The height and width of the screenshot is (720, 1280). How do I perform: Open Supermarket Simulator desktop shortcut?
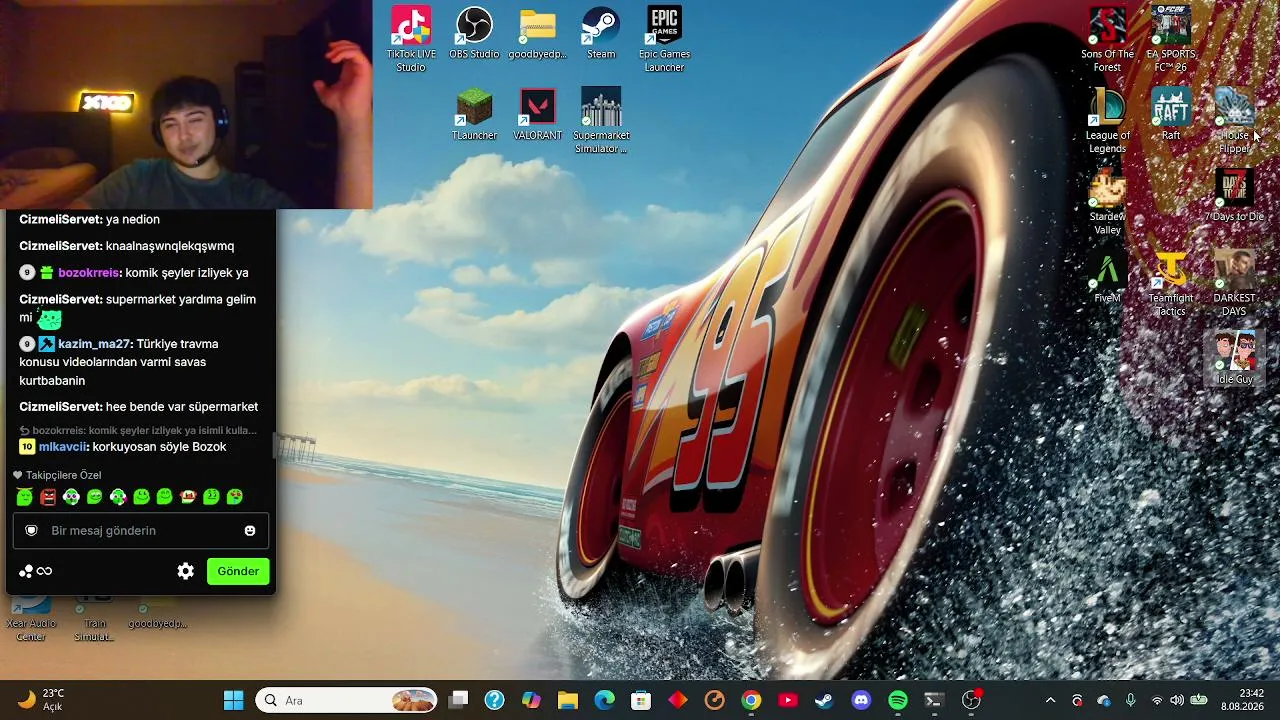tap(601, 121)
